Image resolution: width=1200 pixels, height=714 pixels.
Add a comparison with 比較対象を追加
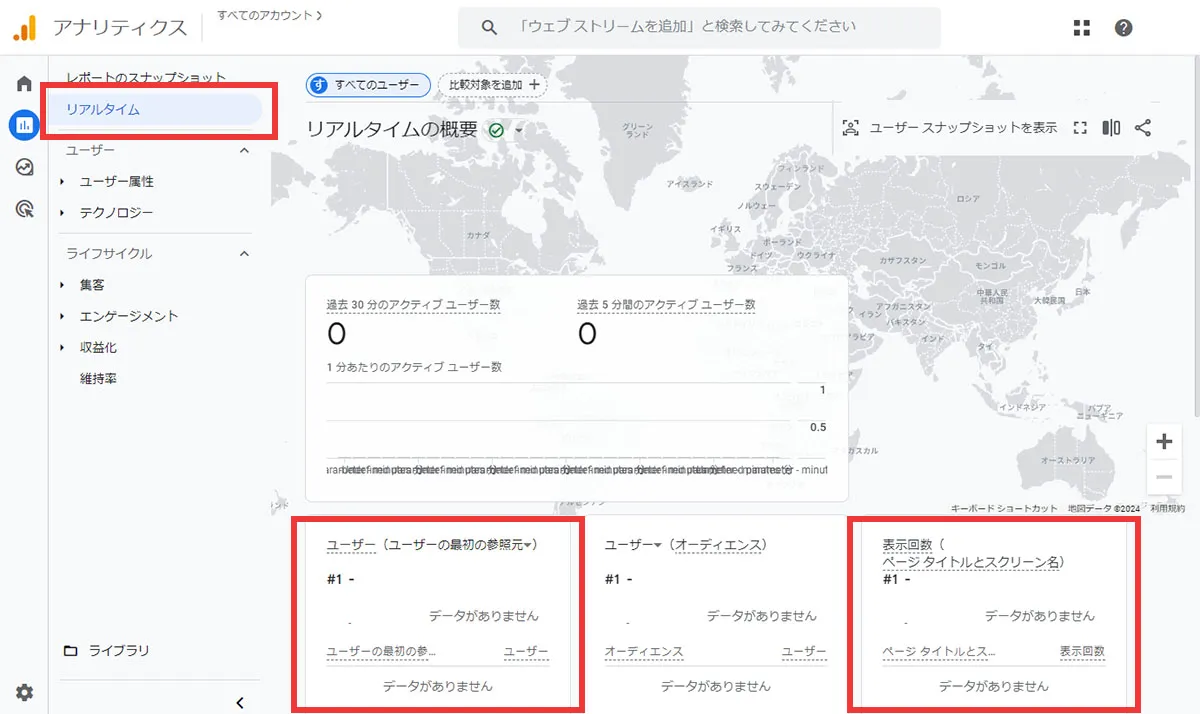click(493, 85)
